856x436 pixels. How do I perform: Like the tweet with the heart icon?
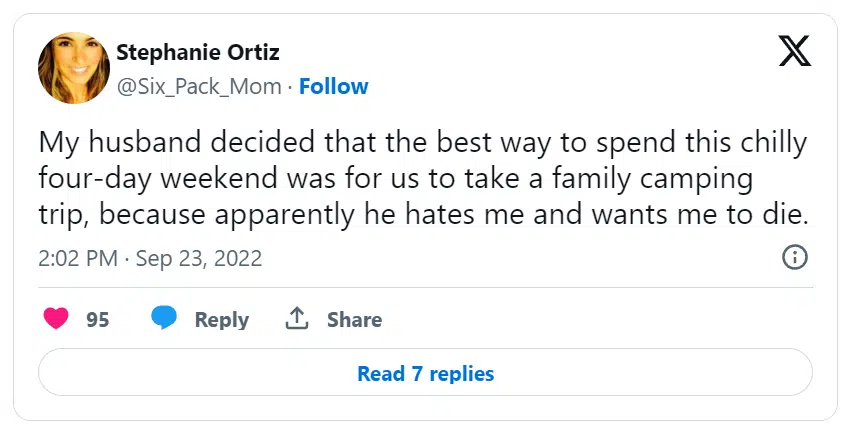[57, 319]
